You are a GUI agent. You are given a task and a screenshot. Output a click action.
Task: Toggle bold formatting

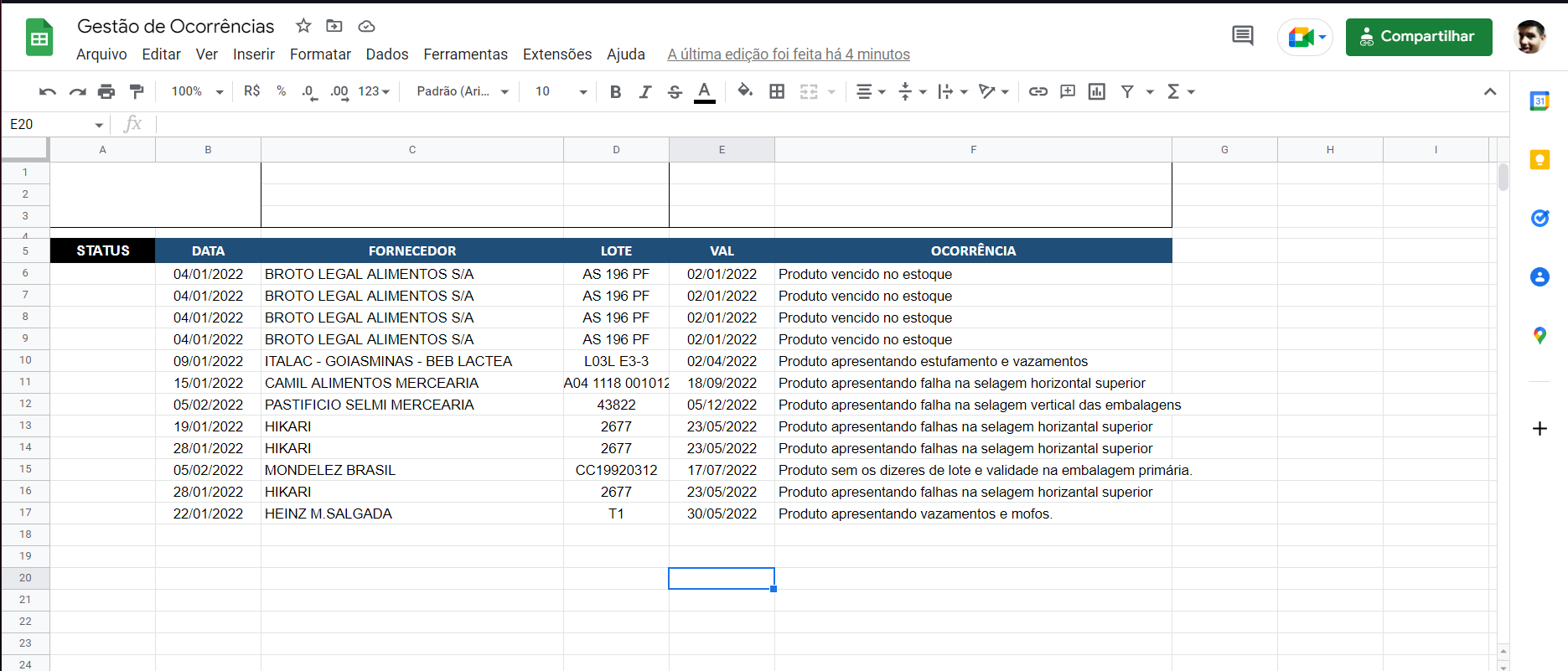(615, 91)
